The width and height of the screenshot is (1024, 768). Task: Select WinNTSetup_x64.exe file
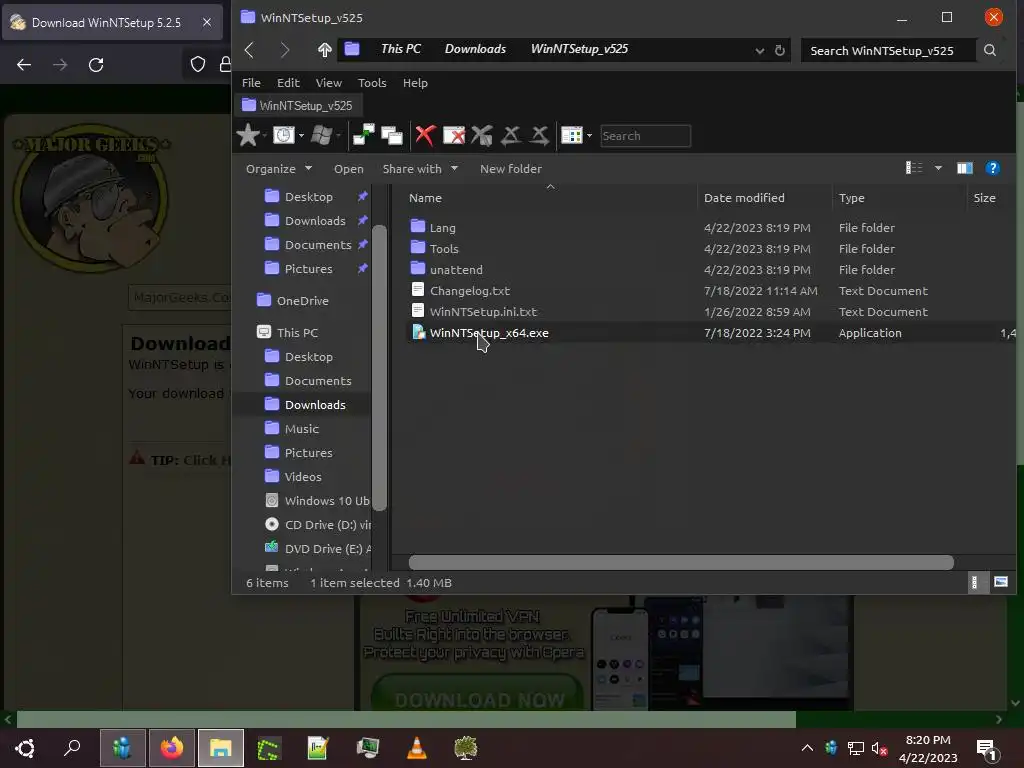pos(488,332)
